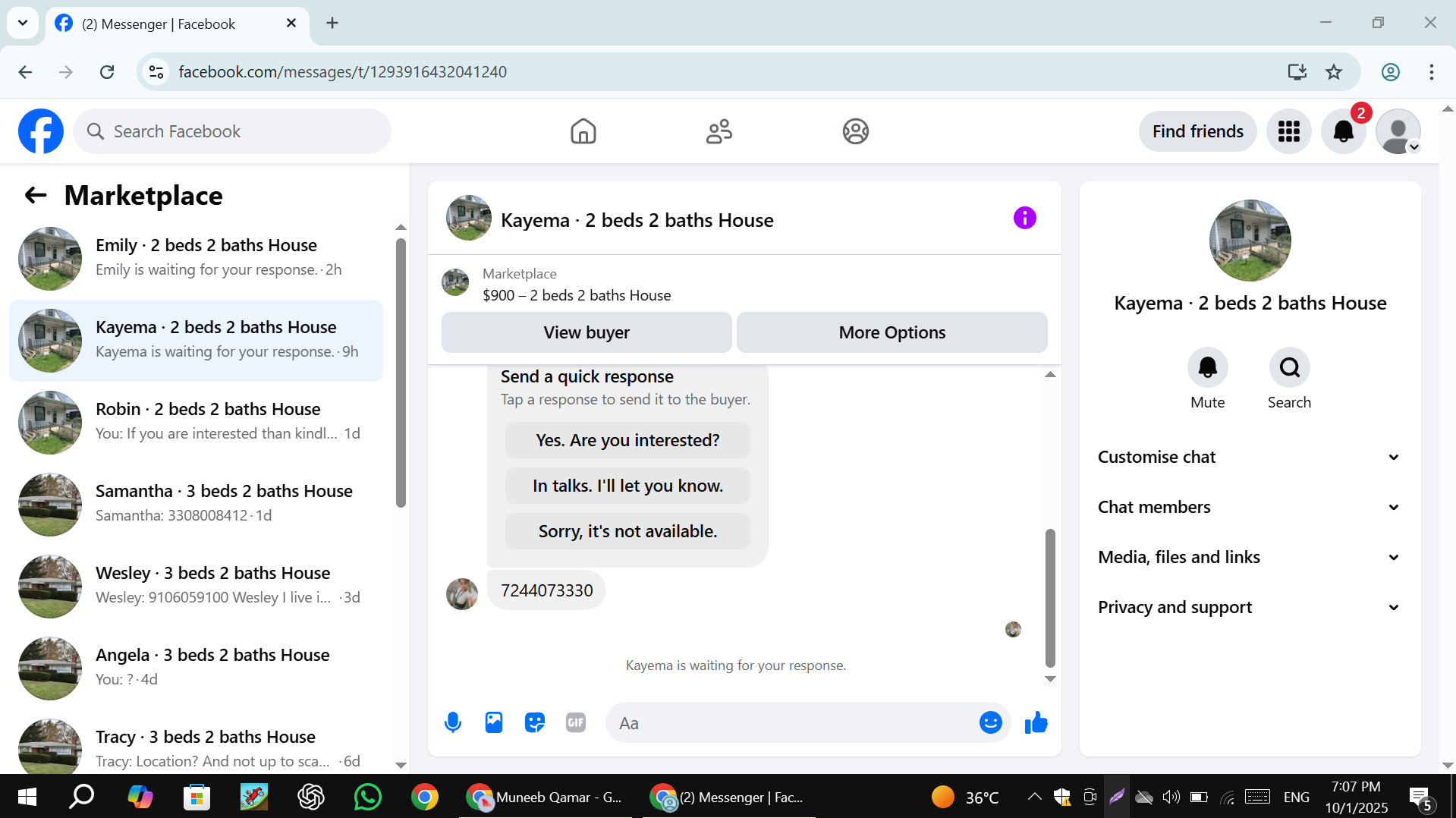This screenshot has height=818, width=1456.
Task: Open Emily's 2 beds 2 baths chat
Action: click(197, 259)
